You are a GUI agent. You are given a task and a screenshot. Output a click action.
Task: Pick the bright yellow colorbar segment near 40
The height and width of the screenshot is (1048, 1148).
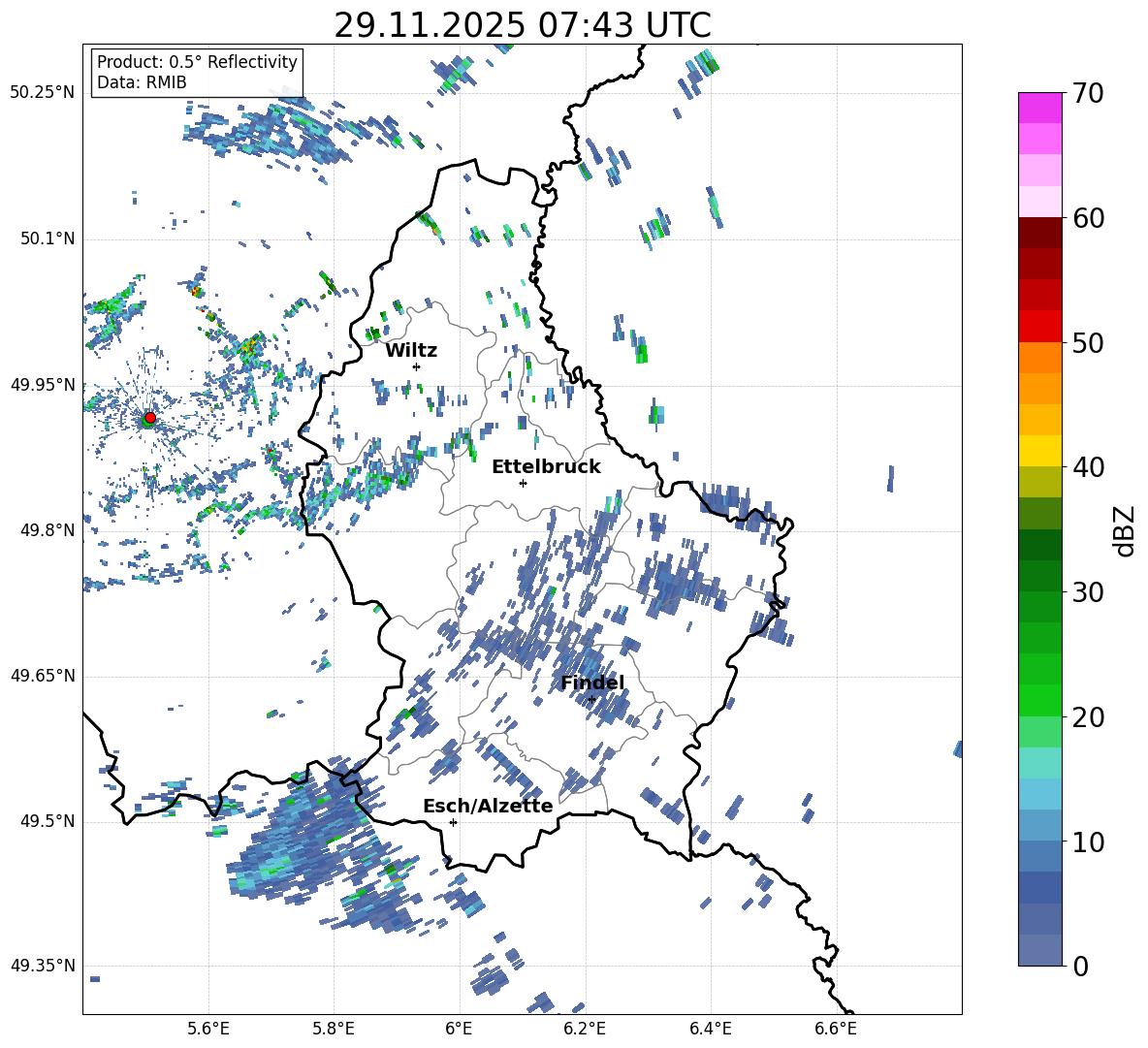point(1039,451)
